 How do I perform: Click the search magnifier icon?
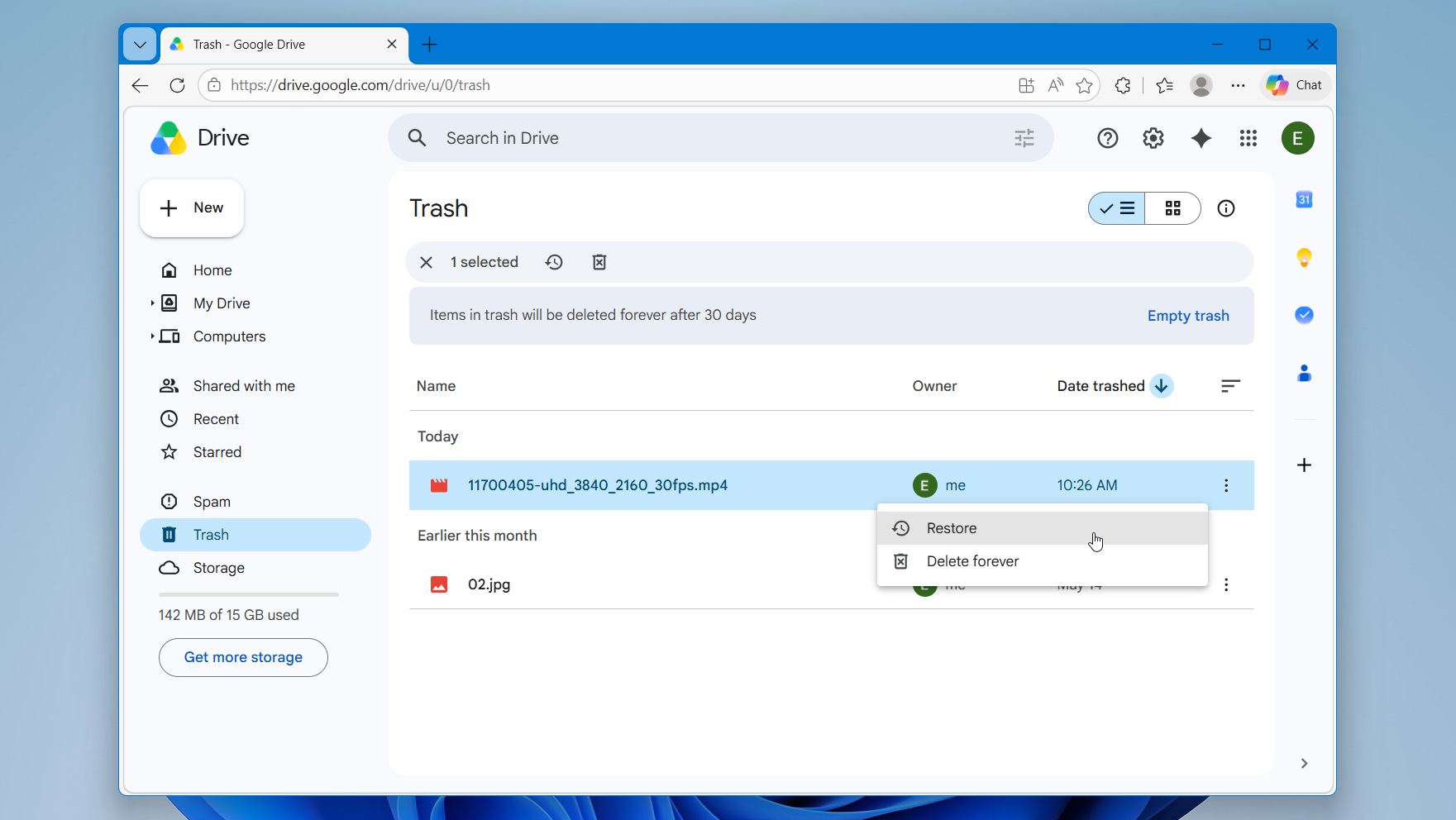(418, 138)
